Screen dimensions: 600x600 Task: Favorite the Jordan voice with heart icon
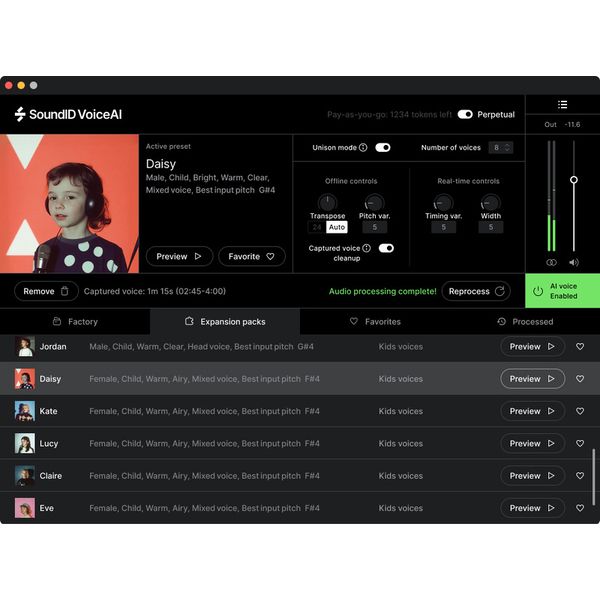click(580, 346)
